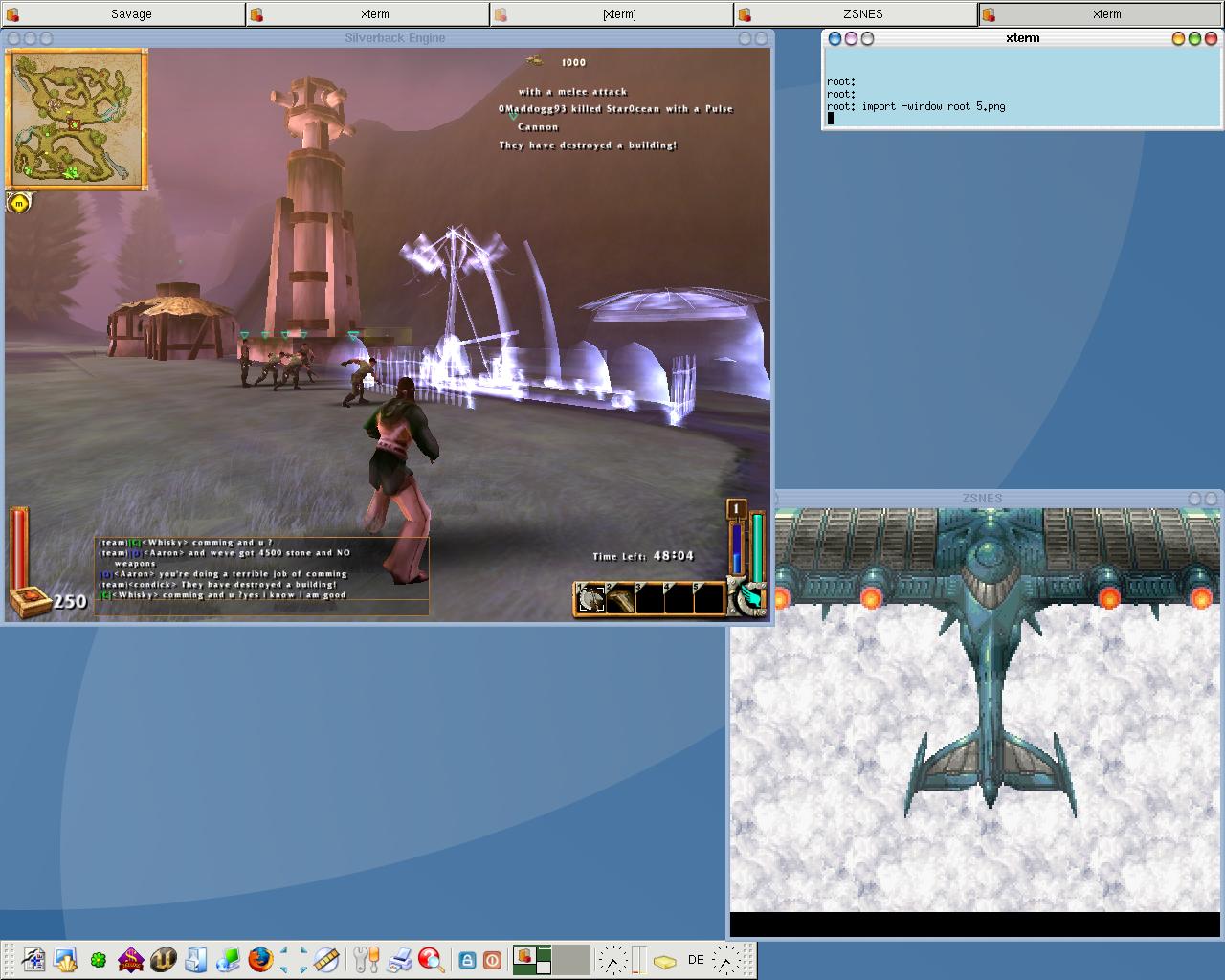Select empty inventory slot 4 in Savage
Image resolution: width=1225 pixels, height=980 pixels.
pos(679,598)
